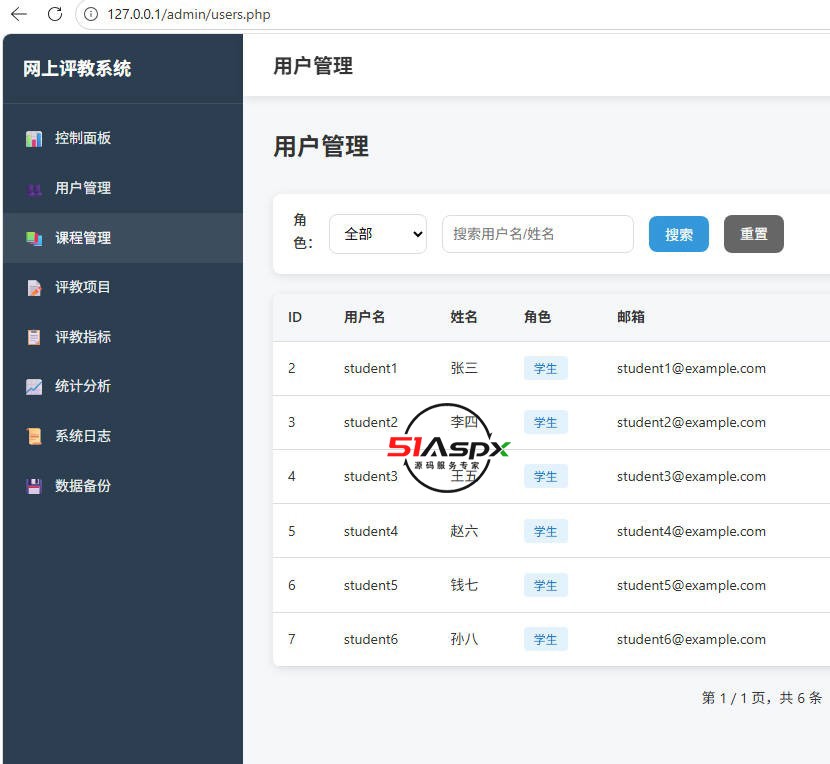
Task: Click the 评教指标 clipboard icon
Action: 34,337
